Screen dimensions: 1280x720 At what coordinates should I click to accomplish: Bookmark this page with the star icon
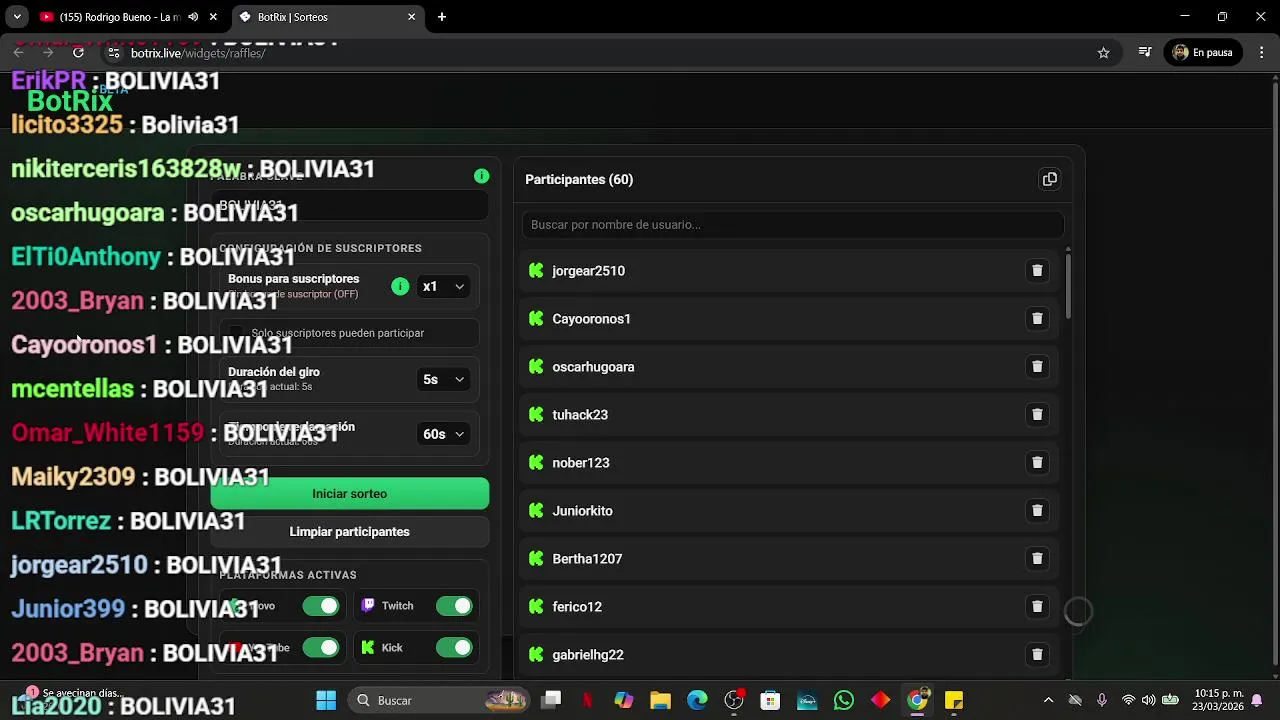pyautogui.click(x=1103, y=53)
